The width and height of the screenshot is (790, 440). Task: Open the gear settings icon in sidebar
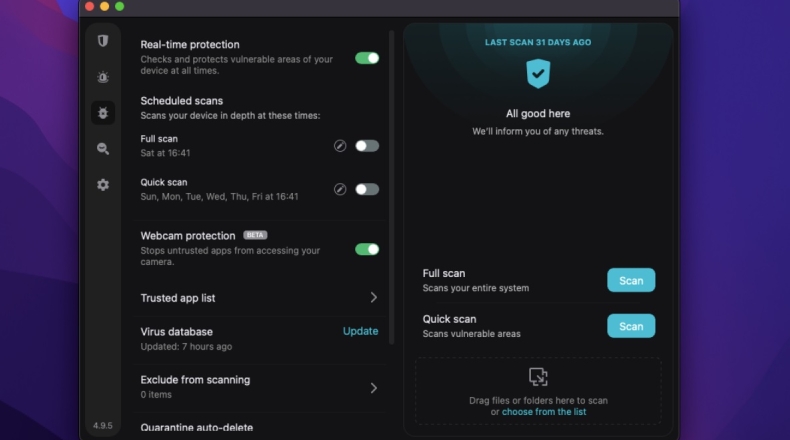tap(102, 184)
